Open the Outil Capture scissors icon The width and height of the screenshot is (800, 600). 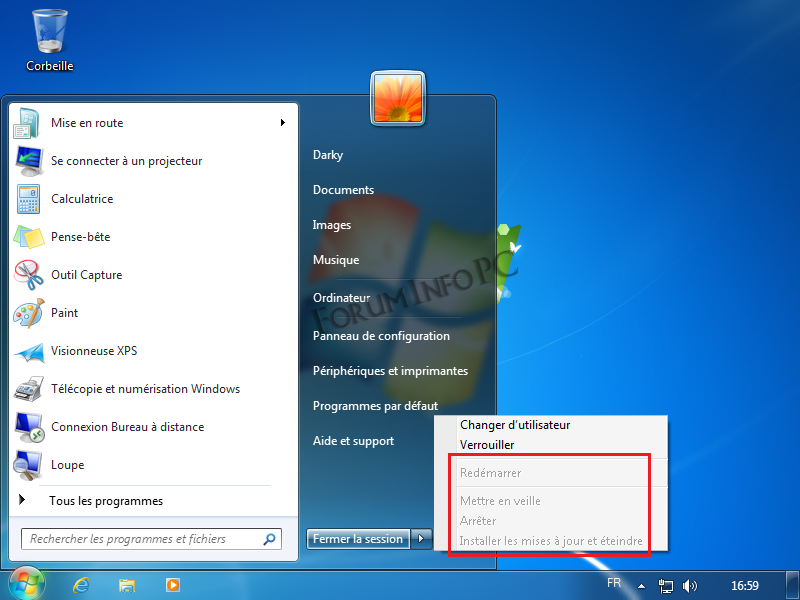point(29,275)
